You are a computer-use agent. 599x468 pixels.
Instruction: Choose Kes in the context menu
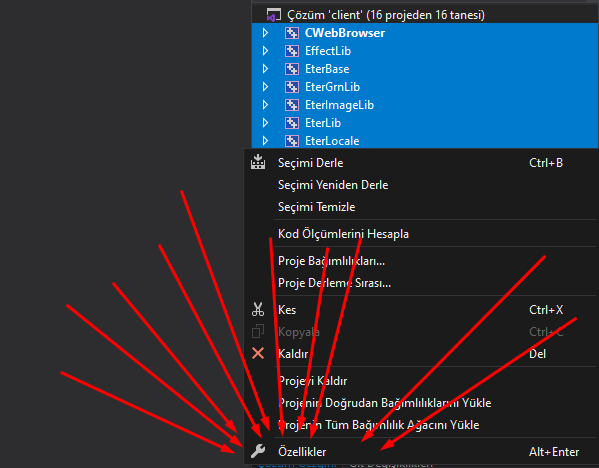point(420,310)
